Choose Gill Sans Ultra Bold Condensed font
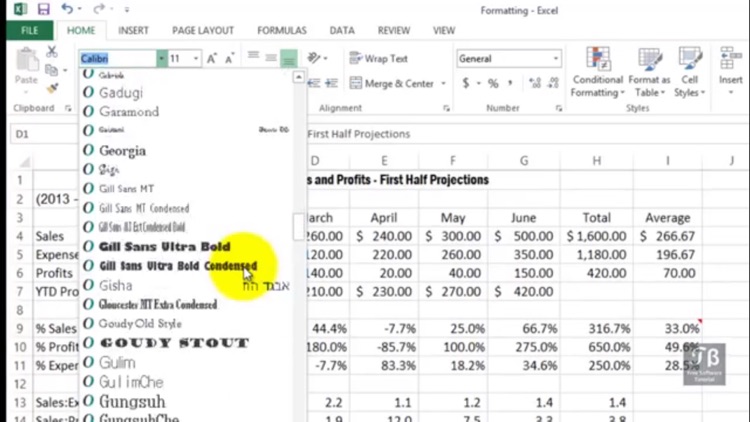The height and width of the screenshot is (422, 750). click(187, 266)
